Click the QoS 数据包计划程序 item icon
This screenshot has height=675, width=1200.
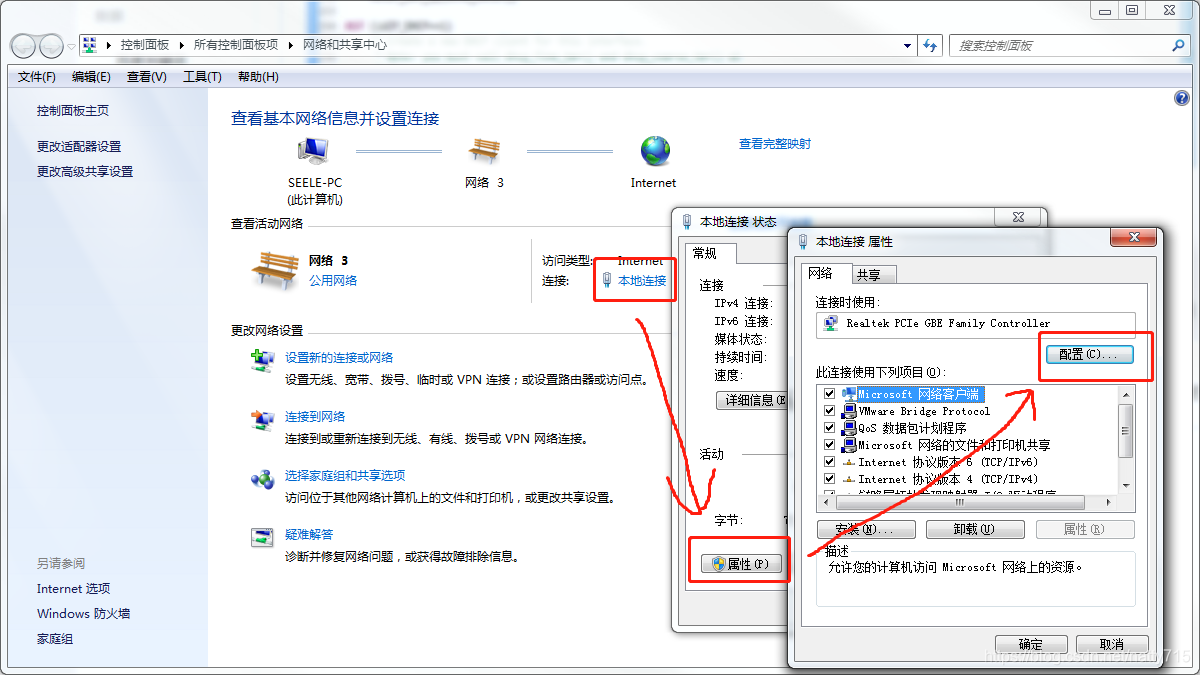(849, 428)
